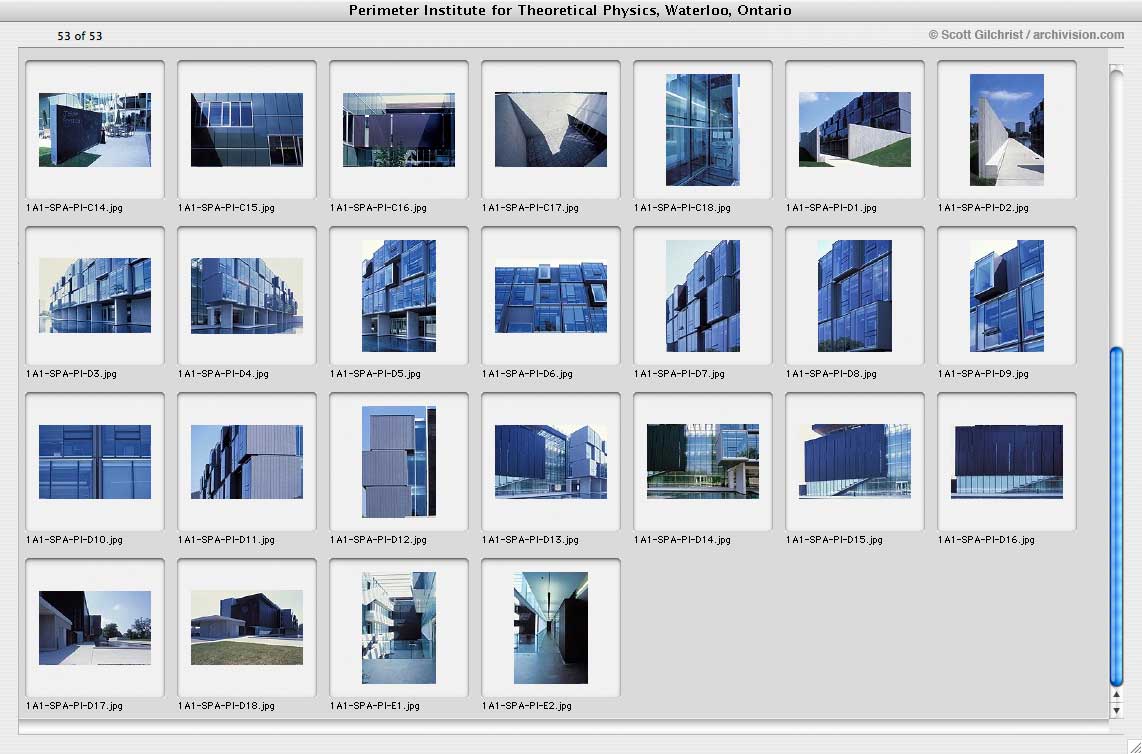1142x754 pixels.
Task: Click the thumbnail for 1A1-SPA-PI-C16.jpg
Action: [x=399, y=130]
